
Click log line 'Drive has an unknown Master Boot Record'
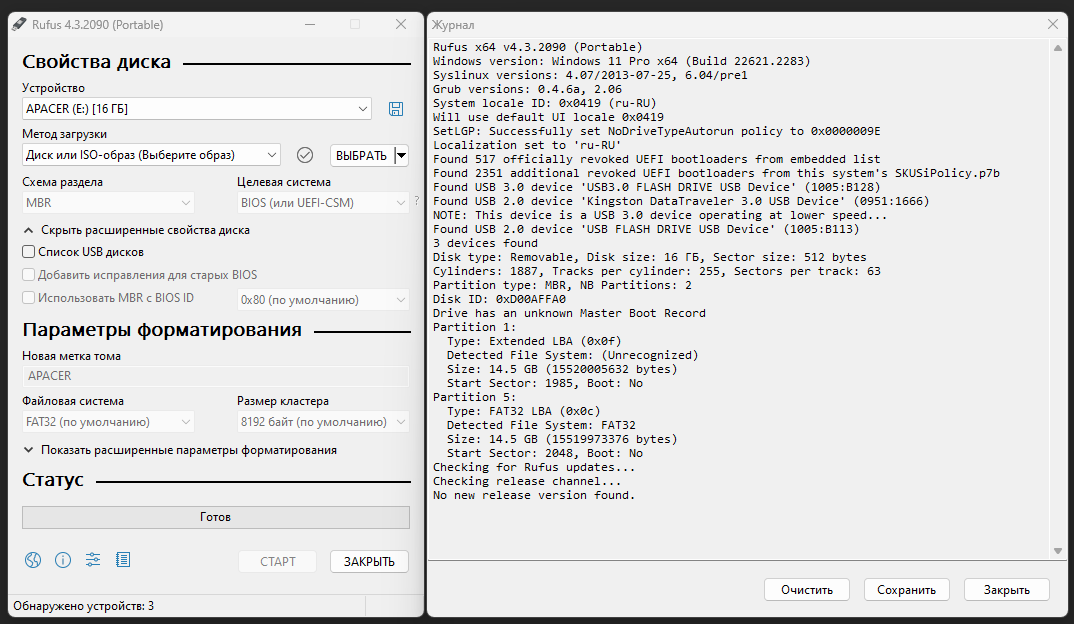(x=569, y=313)
